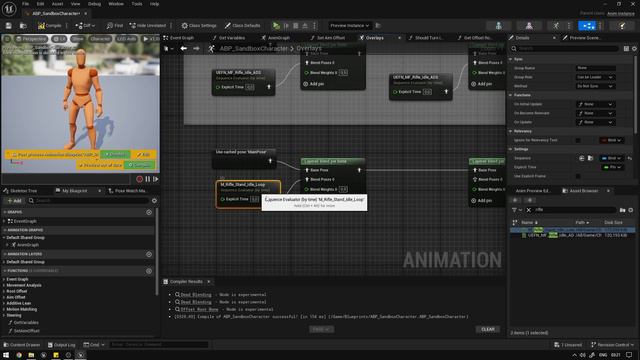Close the Compiler Results tab

point(209,282)
